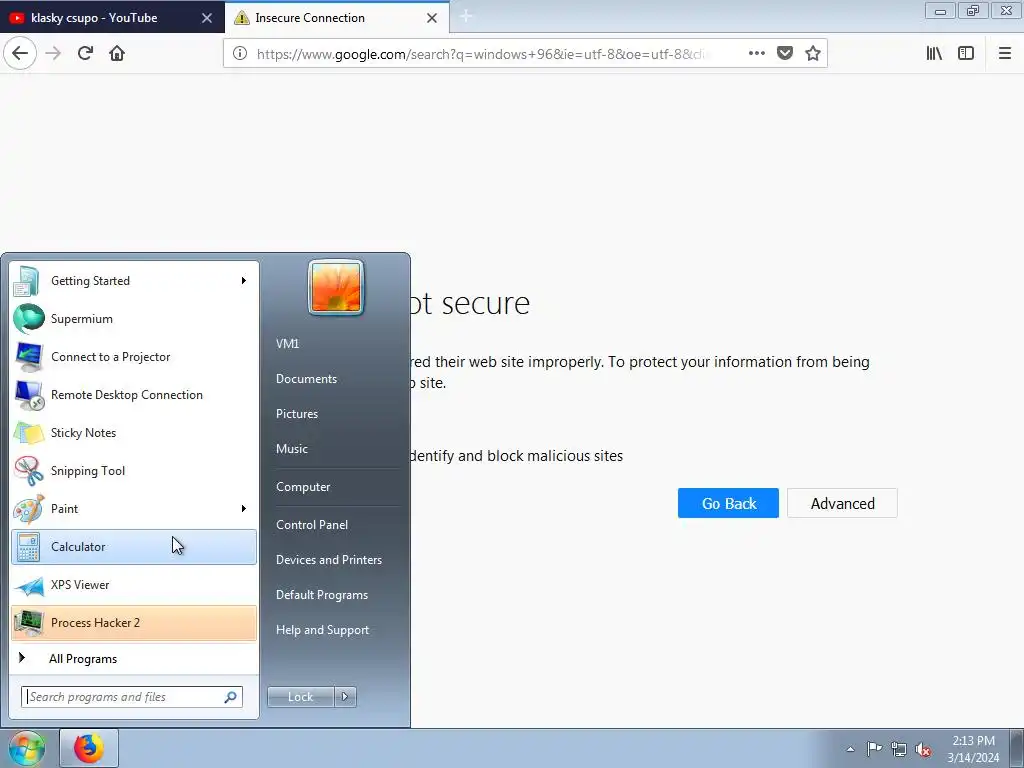Expand Paint recent files arrow
Screen dimensions: 1024x768
[244, 509]
